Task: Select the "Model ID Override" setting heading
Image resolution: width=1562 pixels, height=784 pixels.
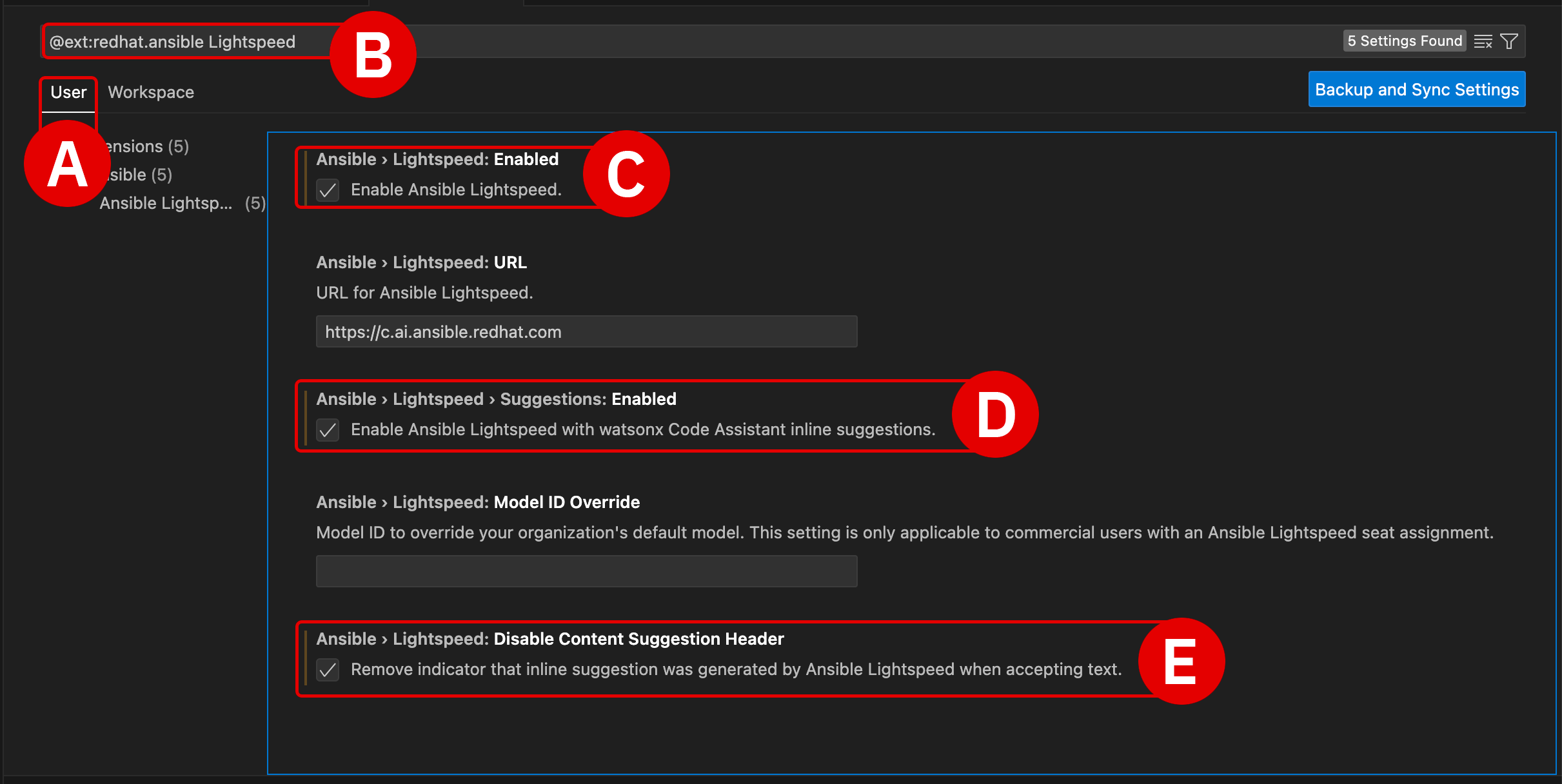Action: (x=478, y=502)
